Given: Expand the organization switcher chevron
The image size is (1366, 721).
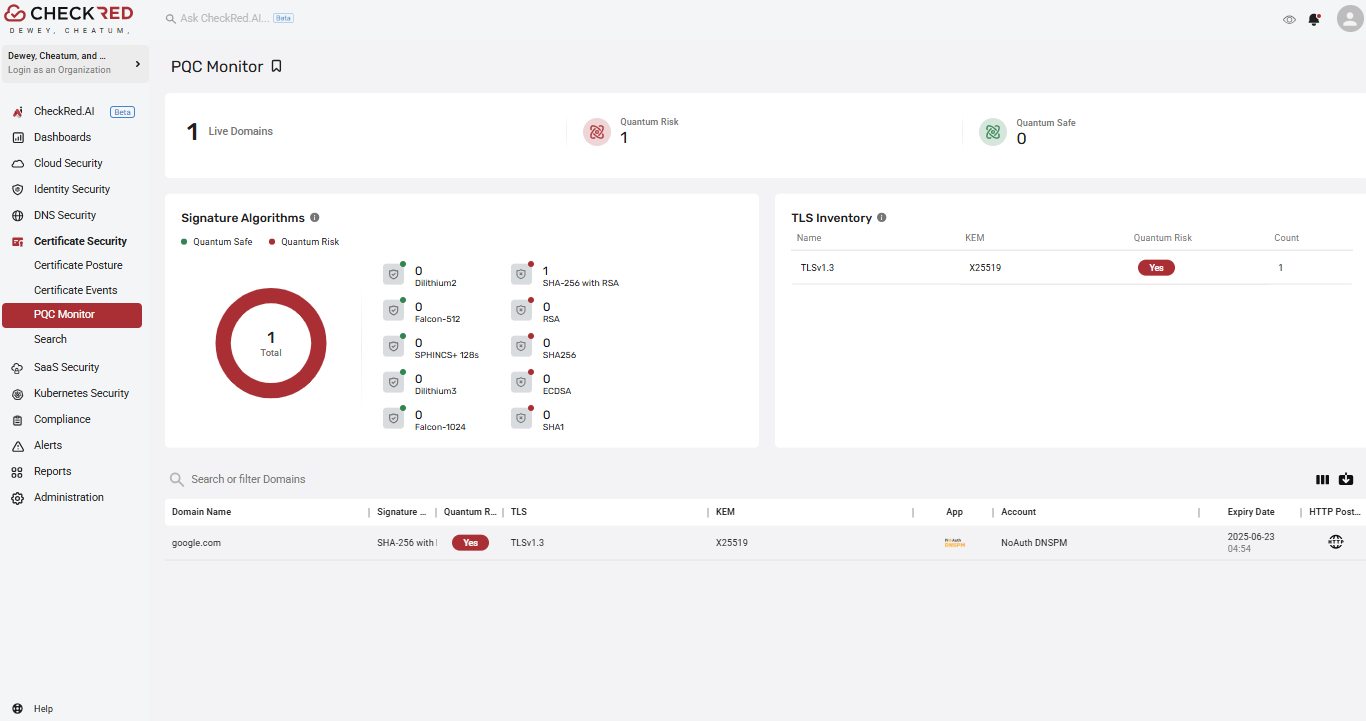Looking at the screenshot, I should coord(138,63).
